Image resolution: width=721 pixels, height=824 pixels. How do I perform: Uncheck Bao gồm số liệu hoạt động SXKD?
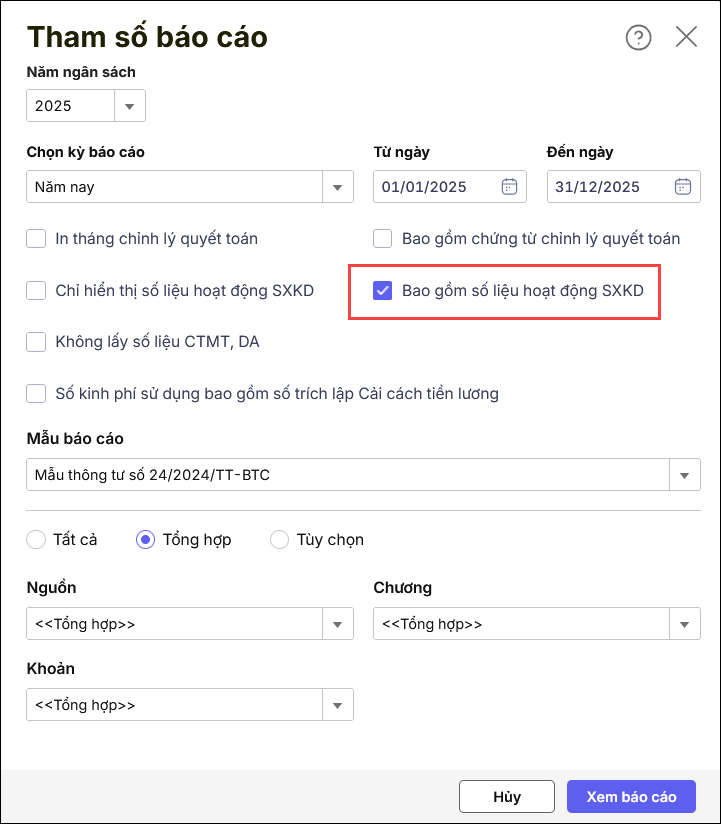point(382,291)
